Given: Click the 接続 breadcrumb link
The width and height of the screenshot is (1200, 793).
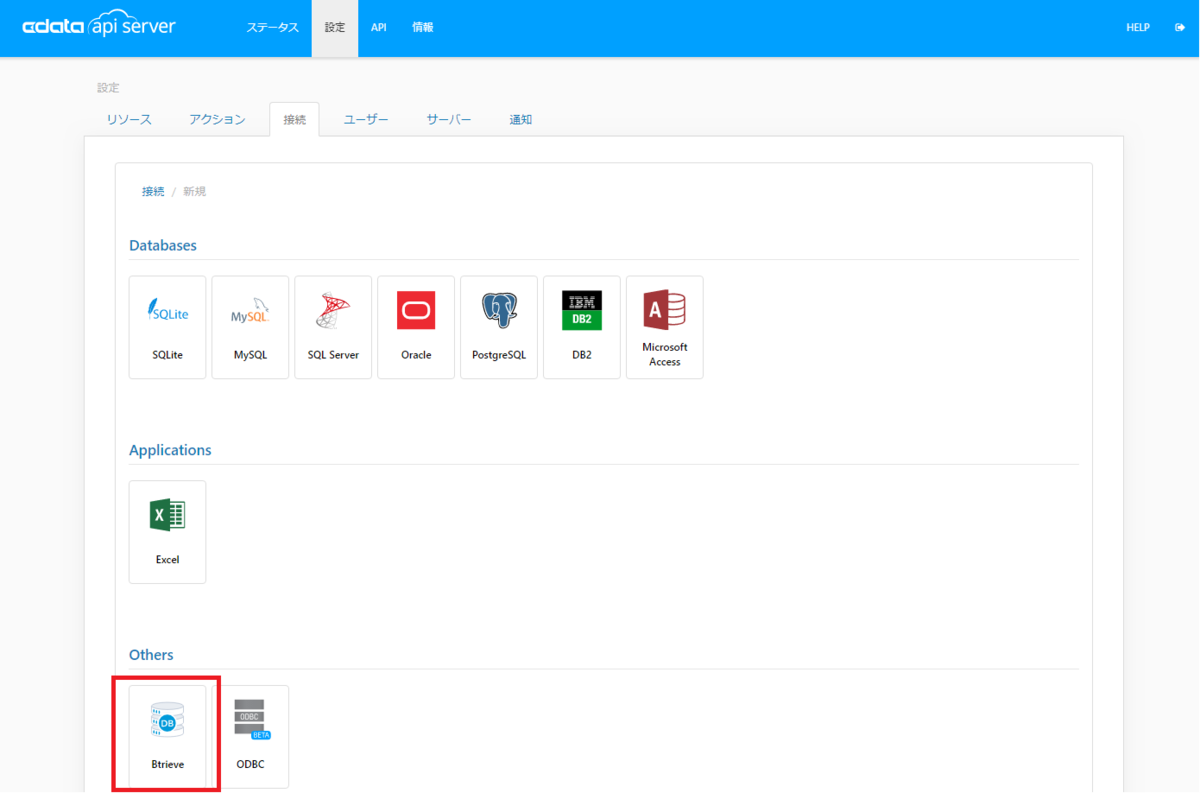Looking at the screenshot, I should [153, 191].
